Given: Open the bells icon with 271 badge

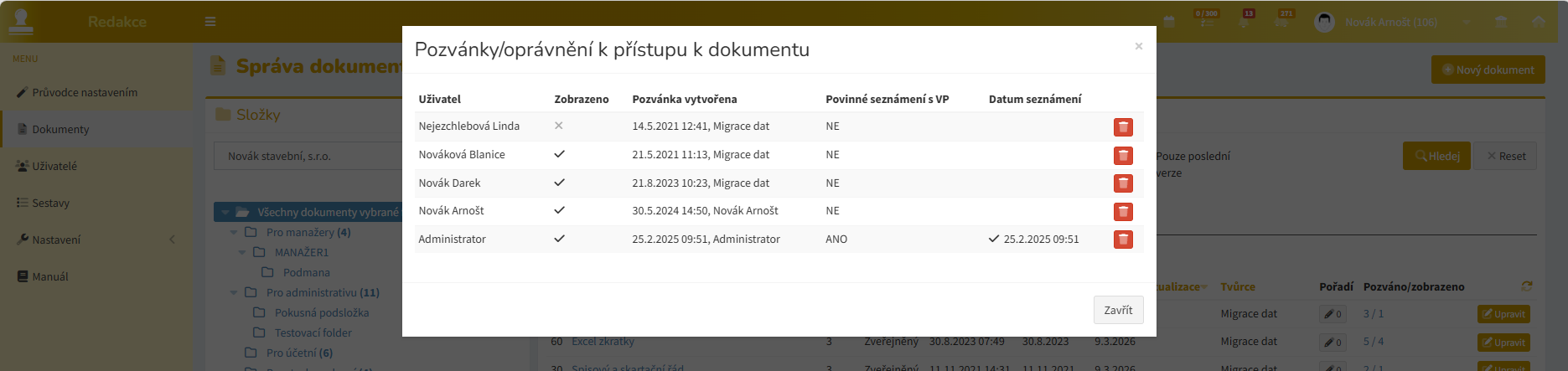Looking at the screenshot, I should [x=1283, y=20].
